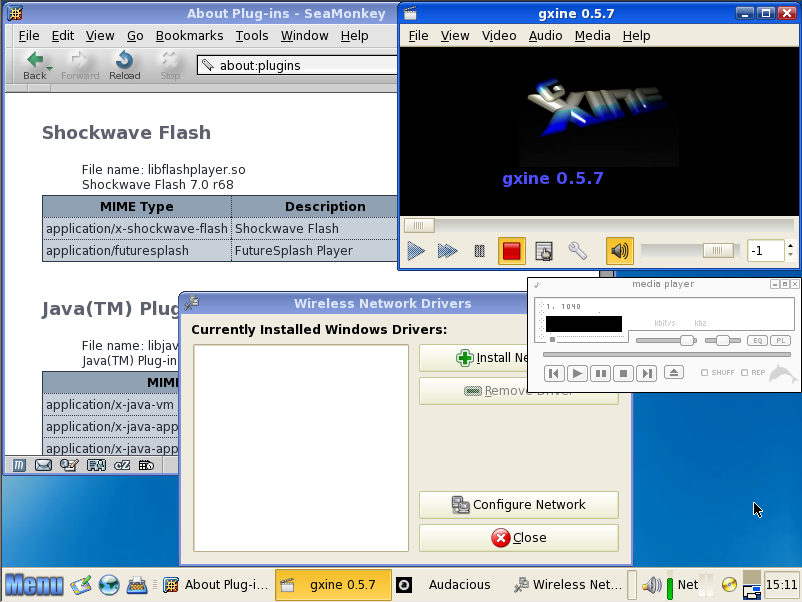The image size is (802, 602).
Task: Open SeaMonkey's Window menu
Action: [x=304, y=36]
